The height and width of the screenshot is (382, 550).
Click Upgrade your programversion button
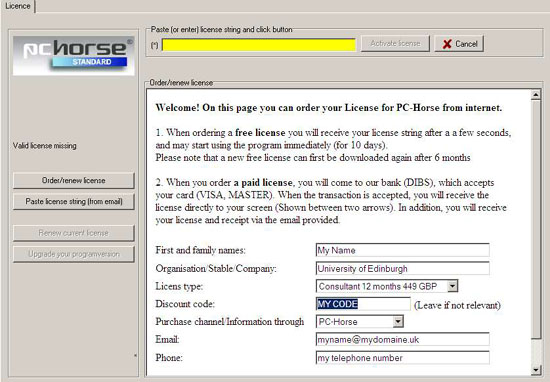[x=74, y=254]
